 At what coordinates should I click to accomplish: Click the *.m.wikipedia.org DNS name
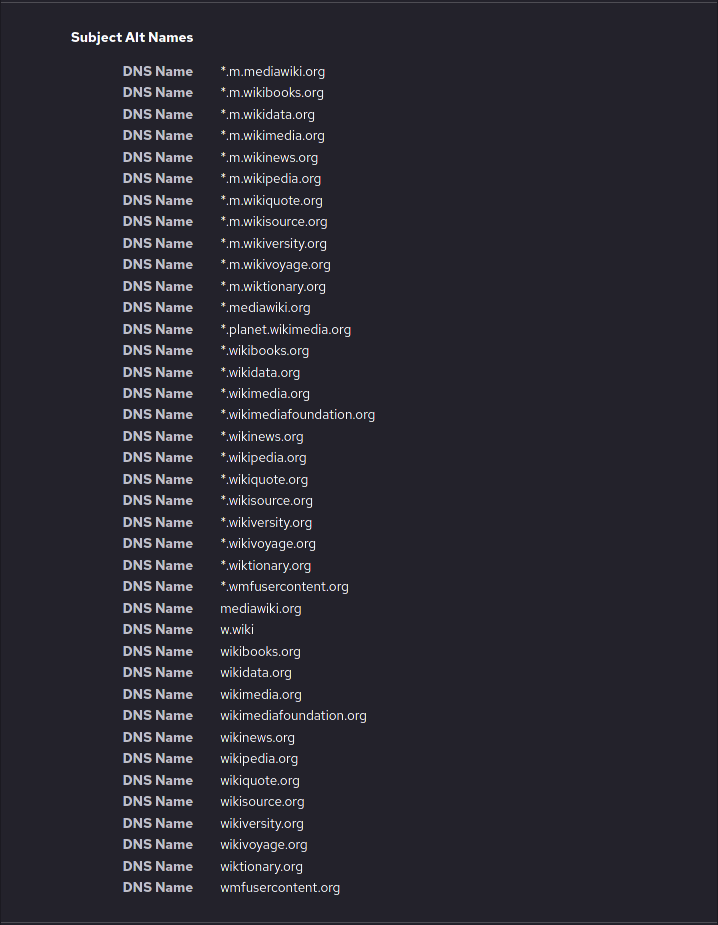[270, 179]
